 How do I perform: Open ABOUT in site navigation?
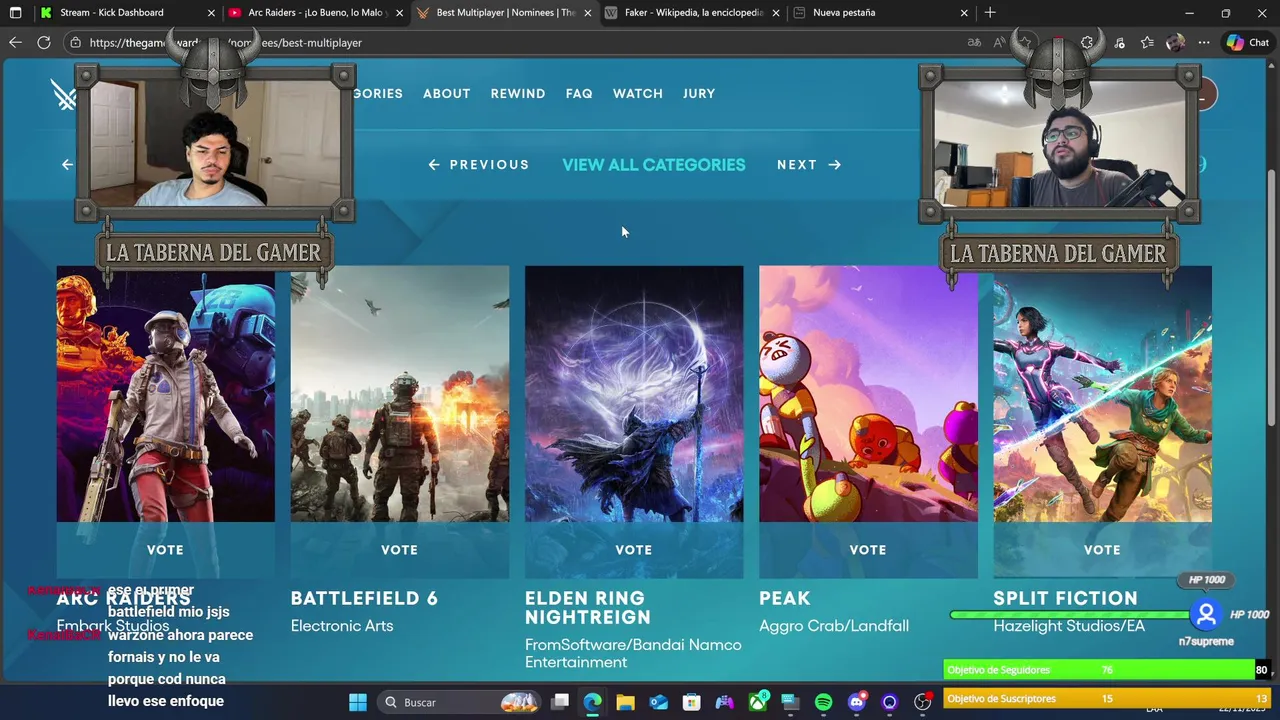[446, 93]
